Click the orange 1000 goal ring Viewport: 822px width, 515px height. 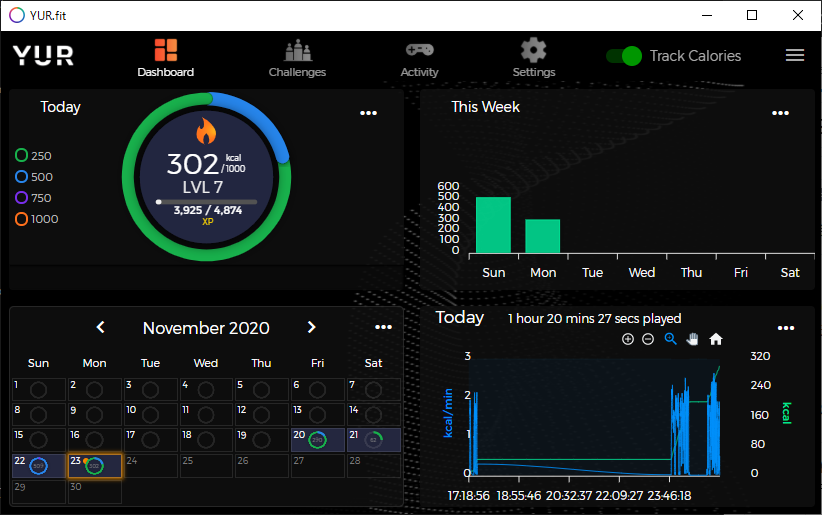(21, 219)
